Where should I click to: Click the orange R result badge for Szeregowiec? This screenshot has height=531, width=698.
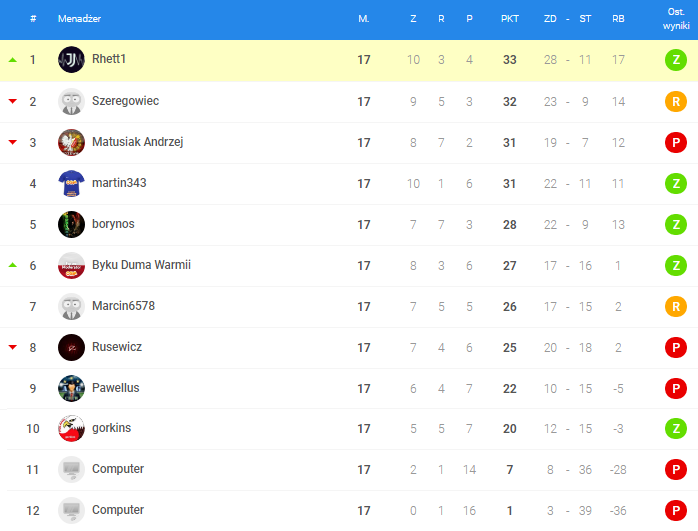676,101
